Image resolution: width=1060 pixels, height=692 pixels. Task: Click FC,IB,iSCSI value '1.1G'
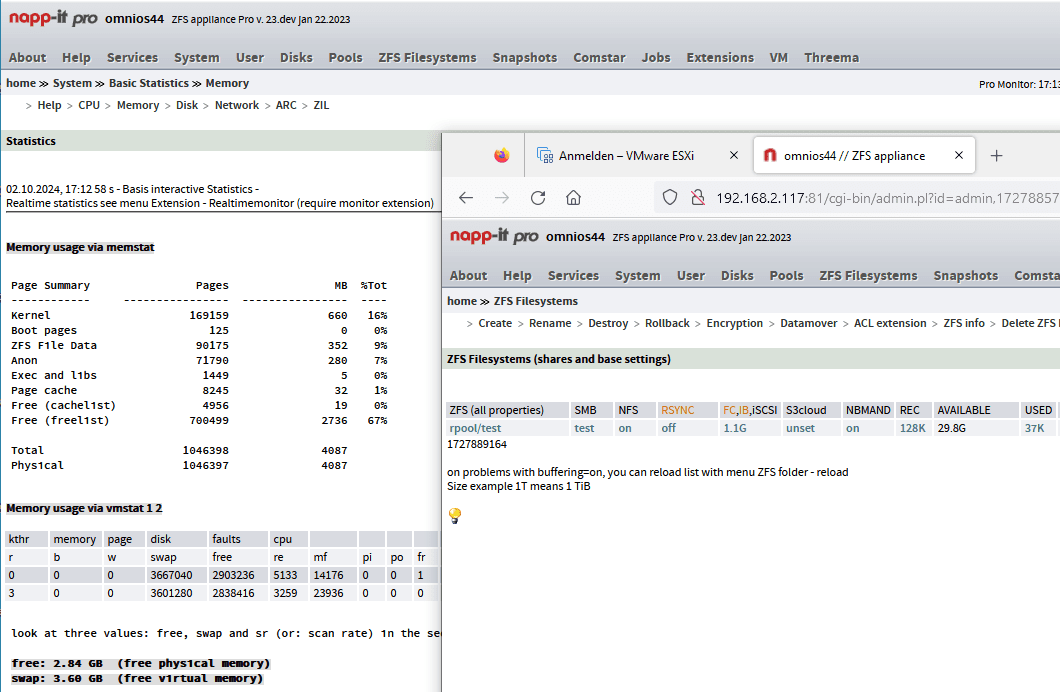click(x=735, y=428)
